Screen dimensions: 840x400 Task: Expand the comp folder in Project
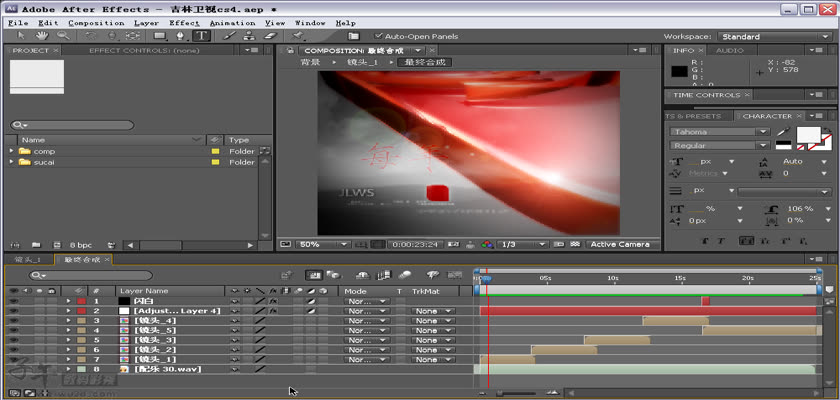tap(12, 151)
